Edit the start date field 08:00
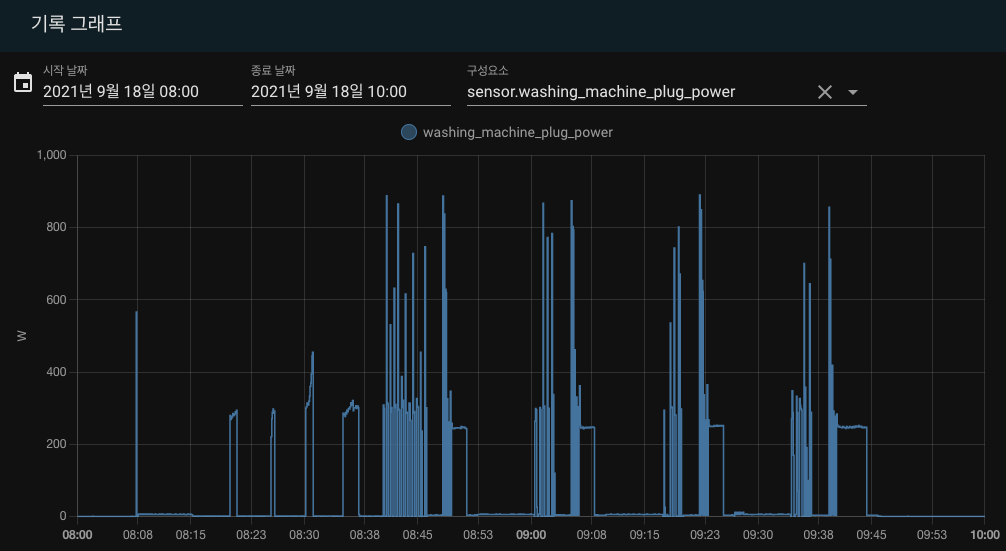The image size is (1006, 551). click(142, 92)
